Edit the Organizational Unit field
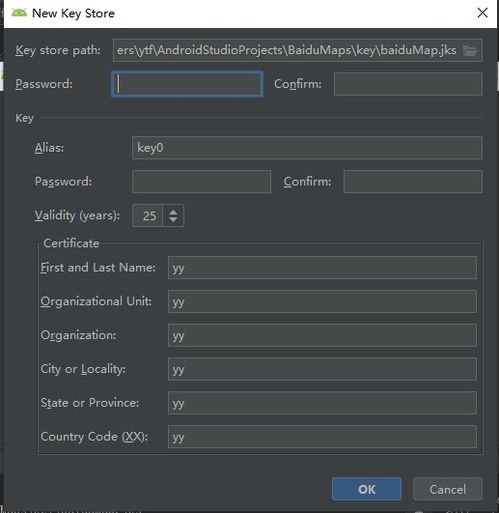The height and width of the screenshot is (513, 499). (322, 301)
